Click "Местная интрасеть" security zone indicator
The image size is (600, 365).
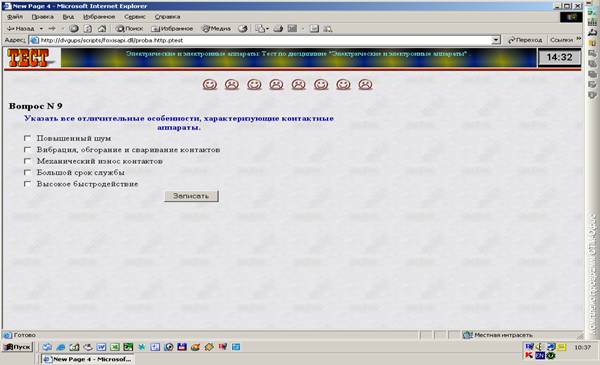click(x=497, y=335)
